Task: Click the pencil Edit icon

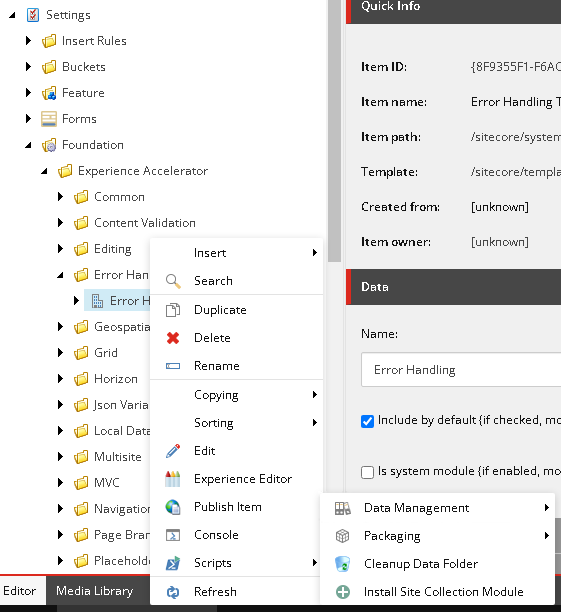Action: (173, 451)
